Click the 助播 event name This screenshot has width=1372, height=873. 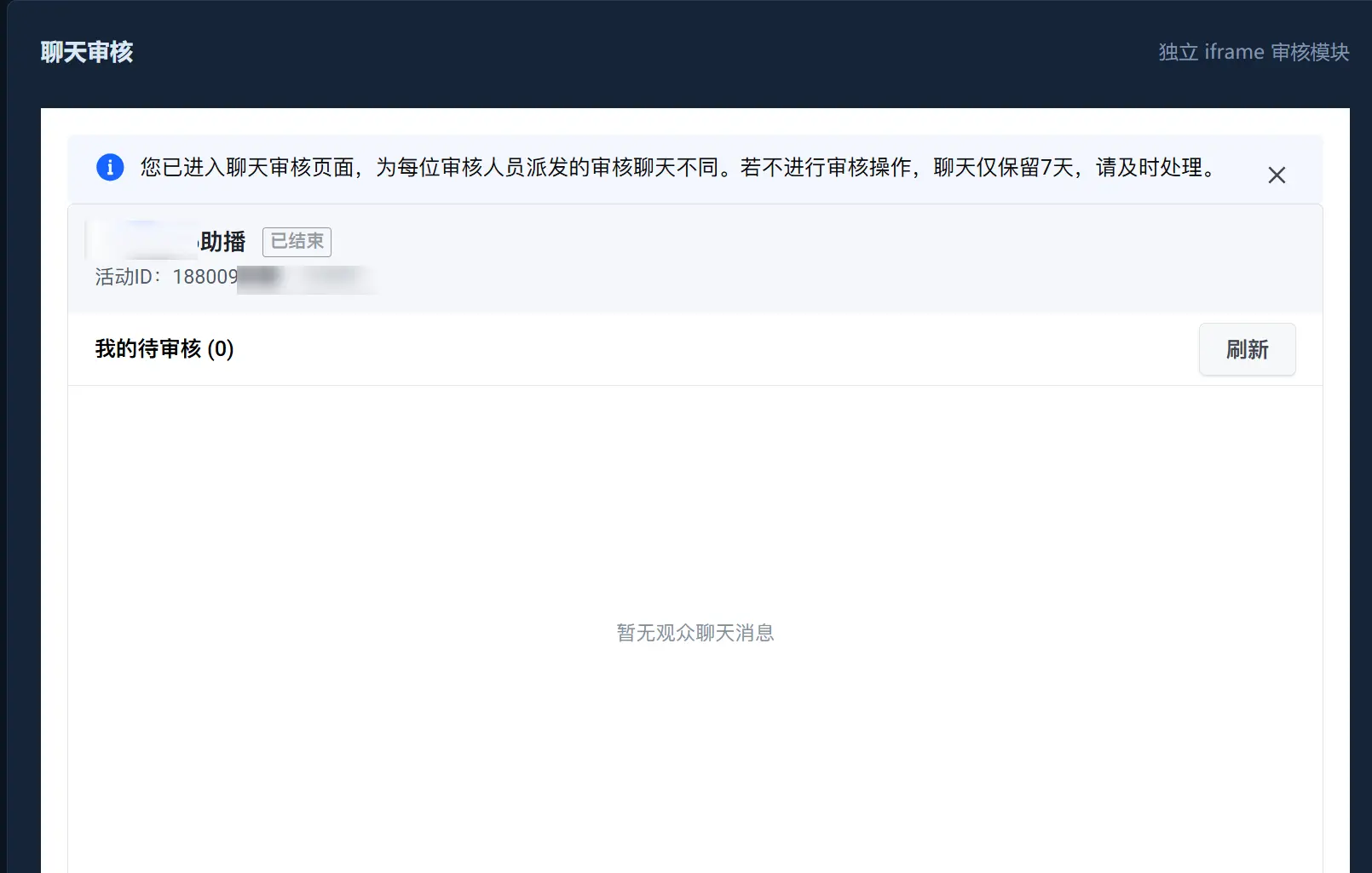[x=223, y=242]
